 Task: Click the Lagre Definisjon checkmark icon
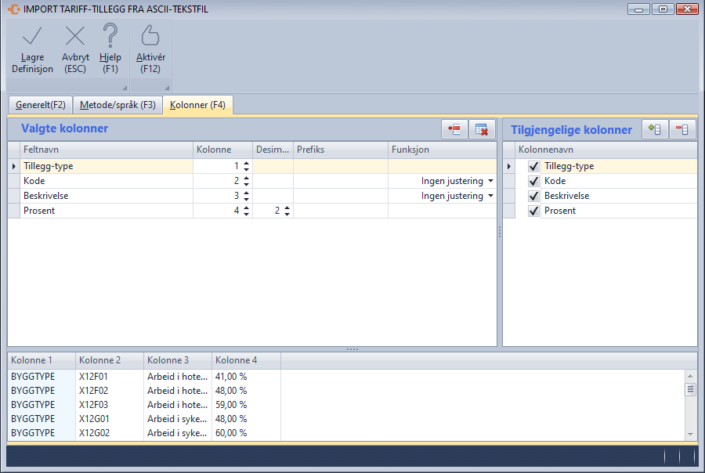click(x=32, y=37)
